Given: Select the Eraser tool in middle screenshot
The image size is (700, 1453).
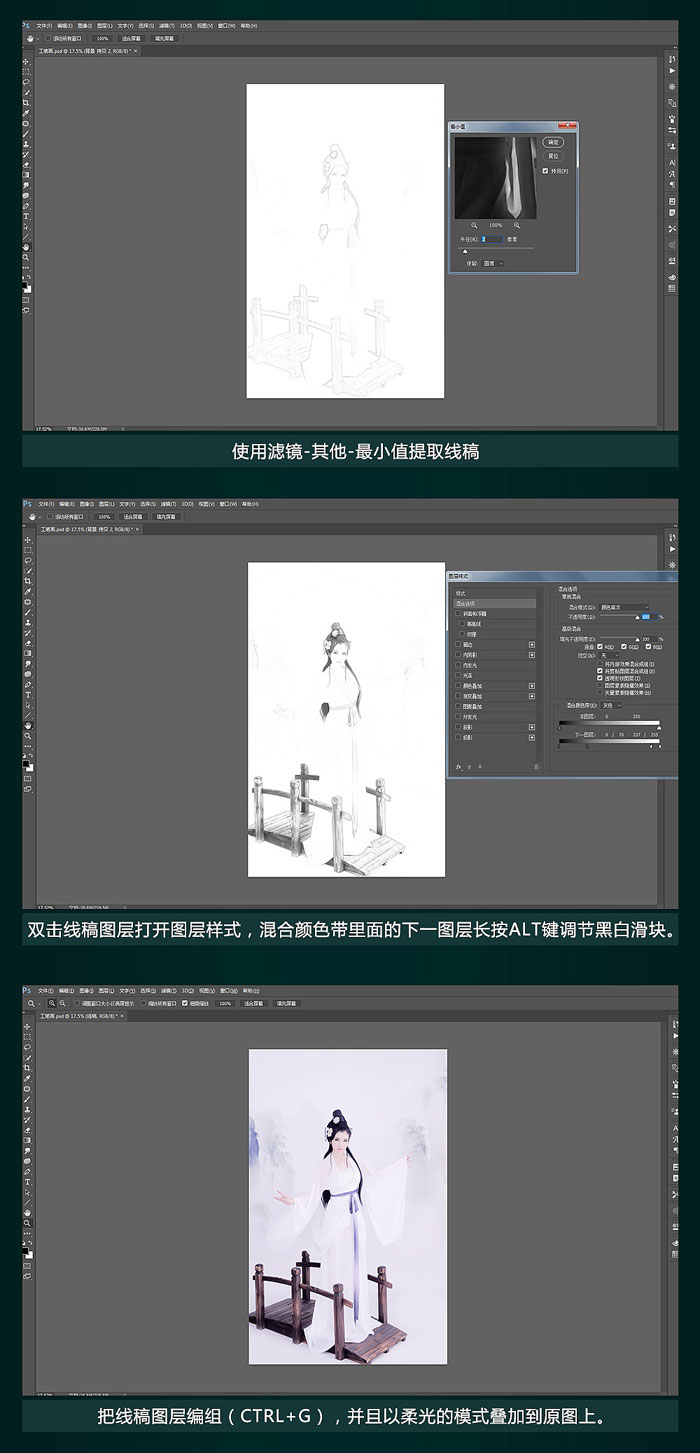Looking at the screenshot, I should coord(26,642).
